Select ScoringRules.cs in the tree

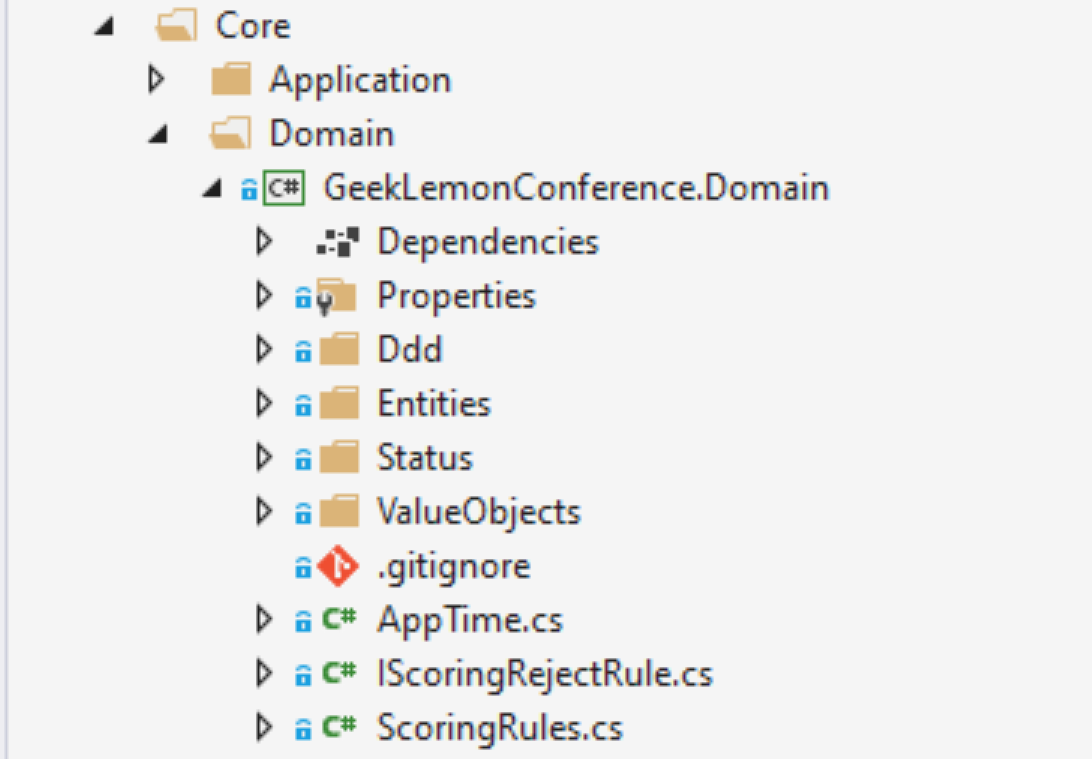[499, 728]
